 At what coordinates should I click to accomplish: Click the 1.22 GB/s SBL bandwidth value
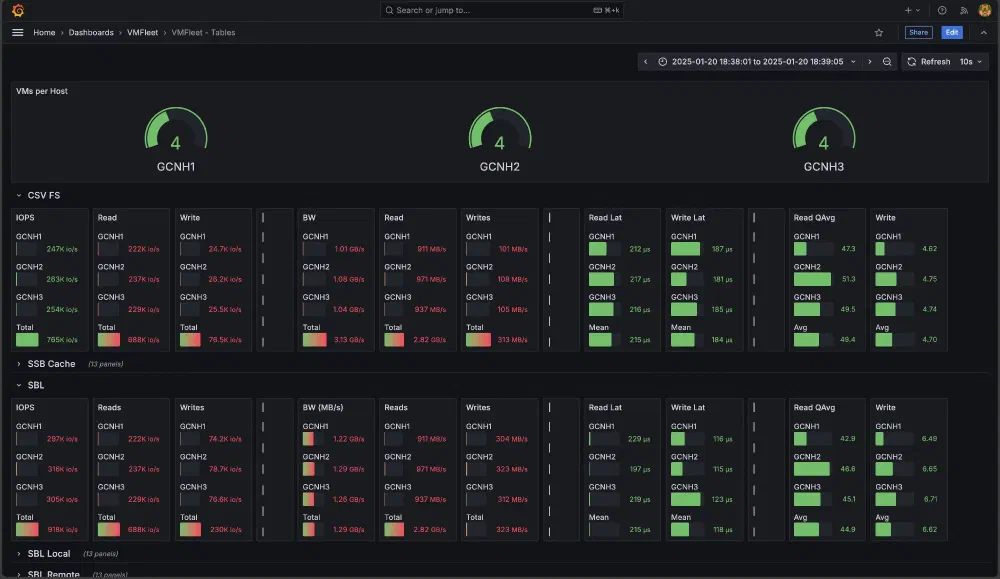coord(349,439)
